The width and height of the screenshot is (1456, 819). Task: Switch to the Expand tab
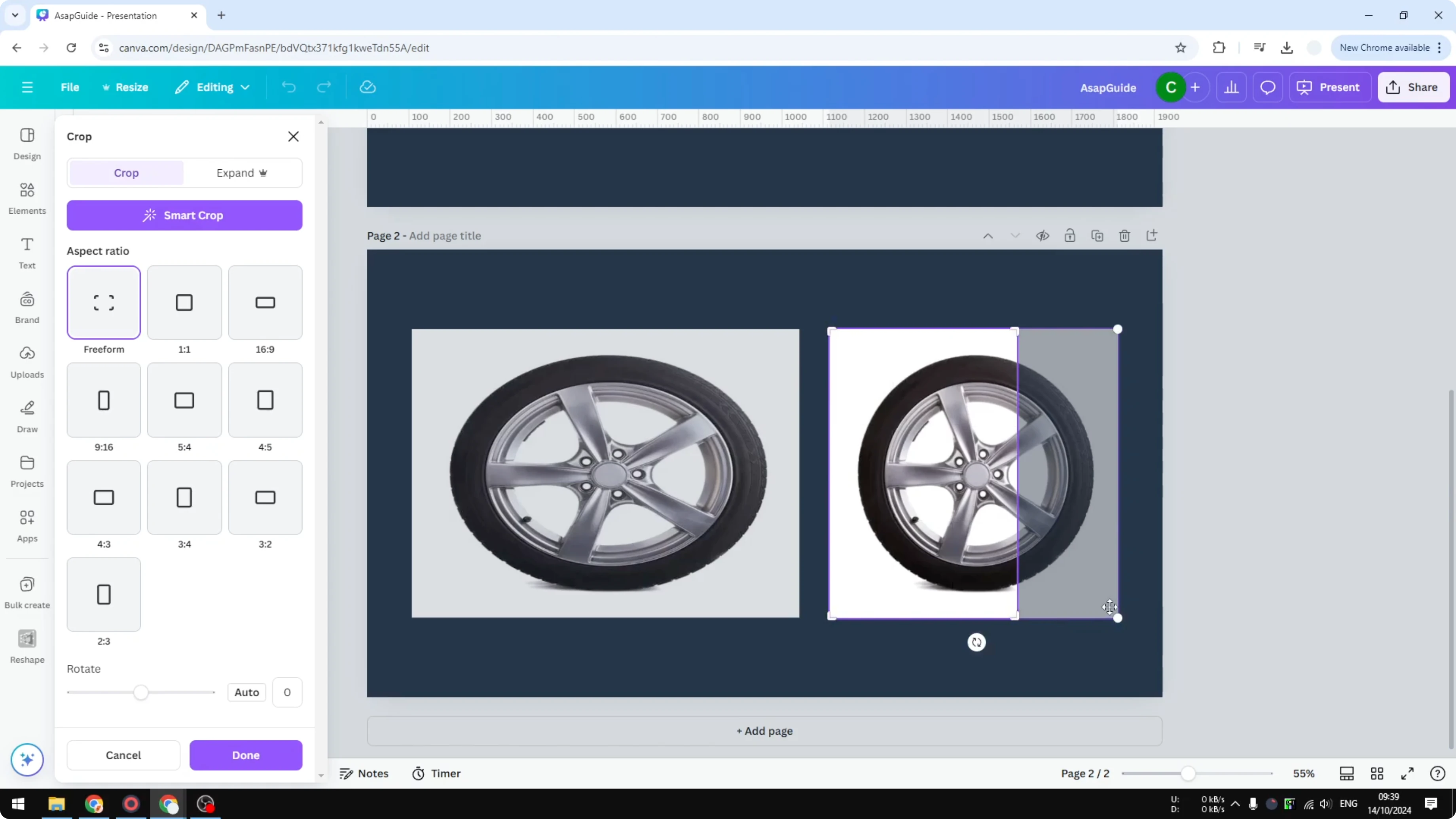(x=243, y=173)
